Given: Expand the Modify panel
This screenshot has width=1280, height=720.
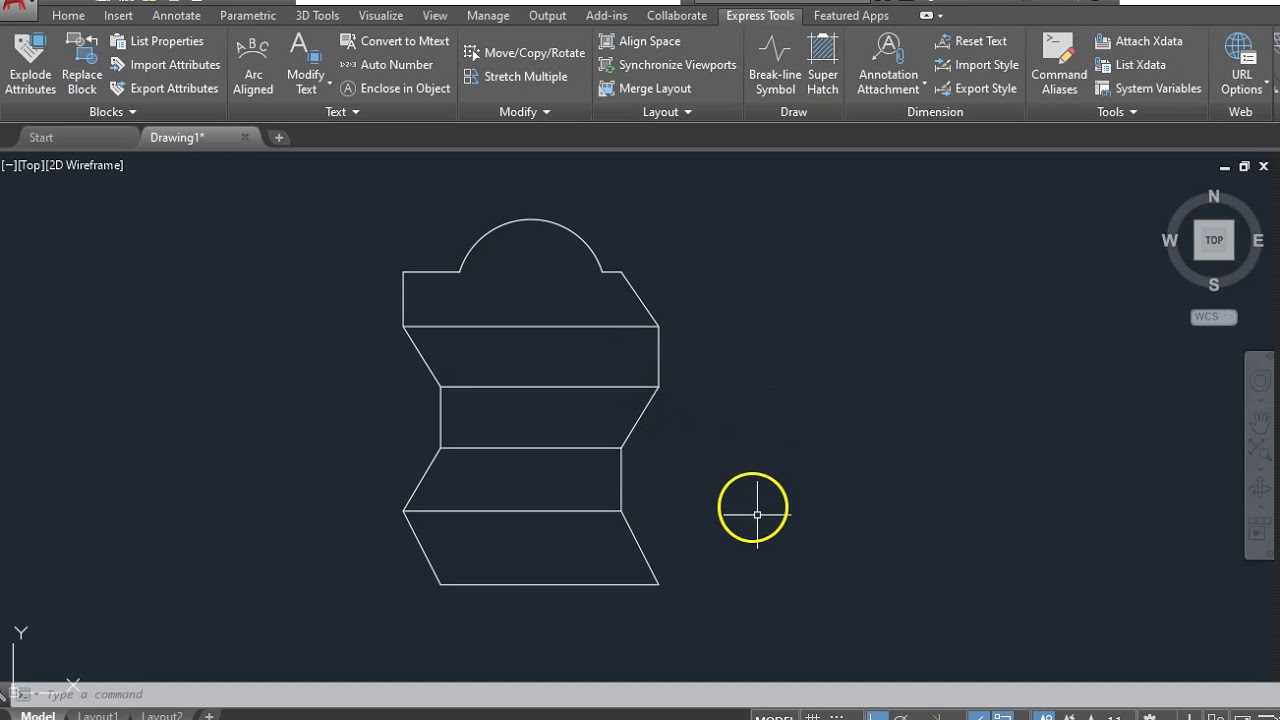Looking at the screenshot, I should pyautogui.click(x=525, y=112).
